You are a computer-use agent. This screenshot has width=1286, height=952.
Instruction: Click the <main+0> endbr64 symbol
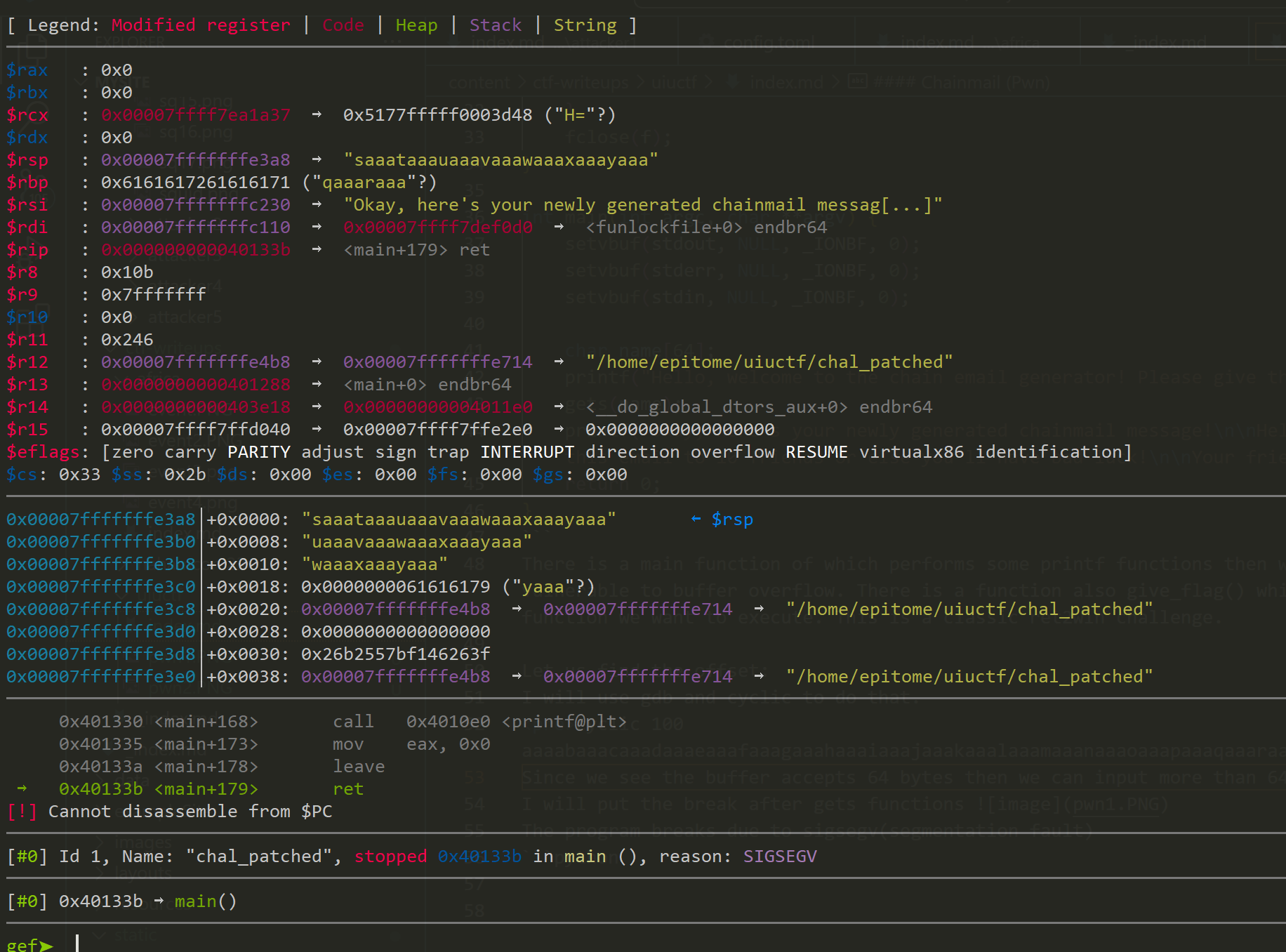pyautogui.click(x=427, y=385)
